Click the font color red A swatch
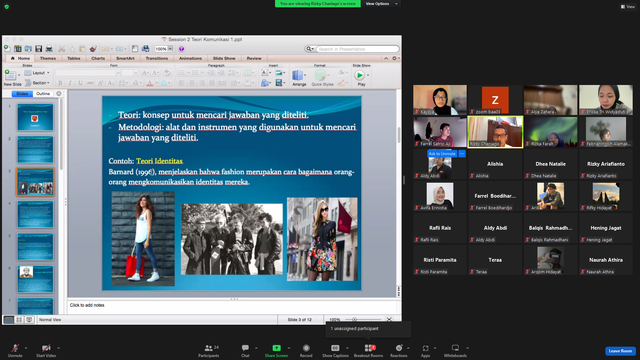The image size is (640, 360). pyautogui.click(x=150, y=83)
